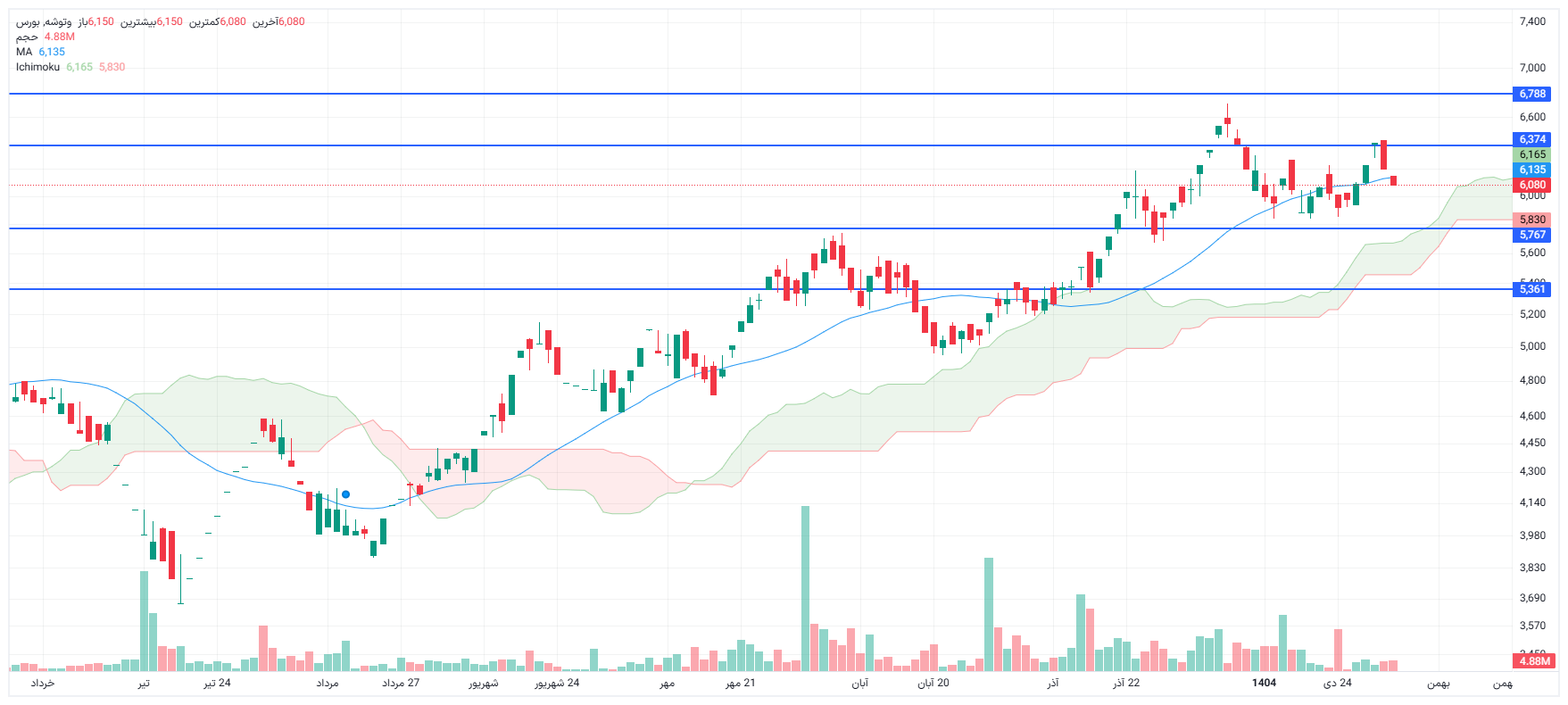Click the red 6,080 last-price tag
The image size is (1568, 705).
1532,186
